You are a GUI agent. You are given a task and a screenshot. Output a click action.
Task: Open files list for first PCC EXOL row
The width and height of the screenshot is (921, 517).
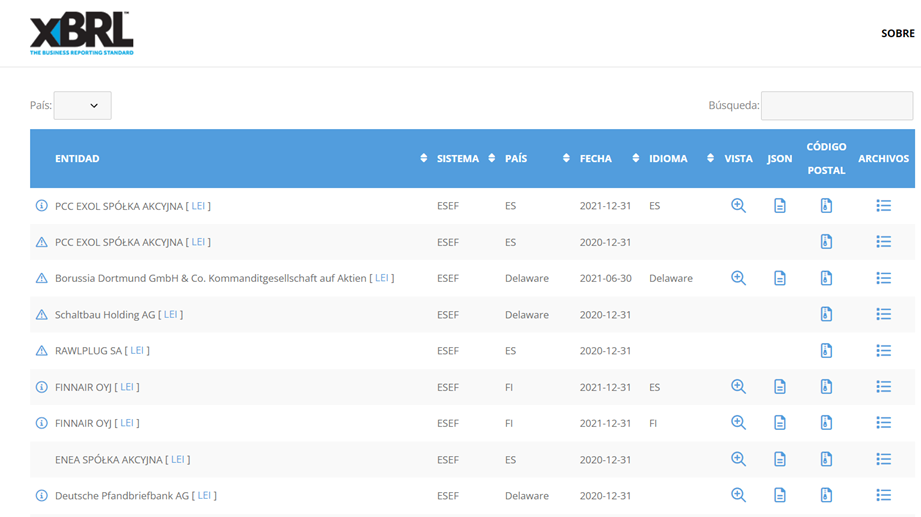(x=883, y=206)
